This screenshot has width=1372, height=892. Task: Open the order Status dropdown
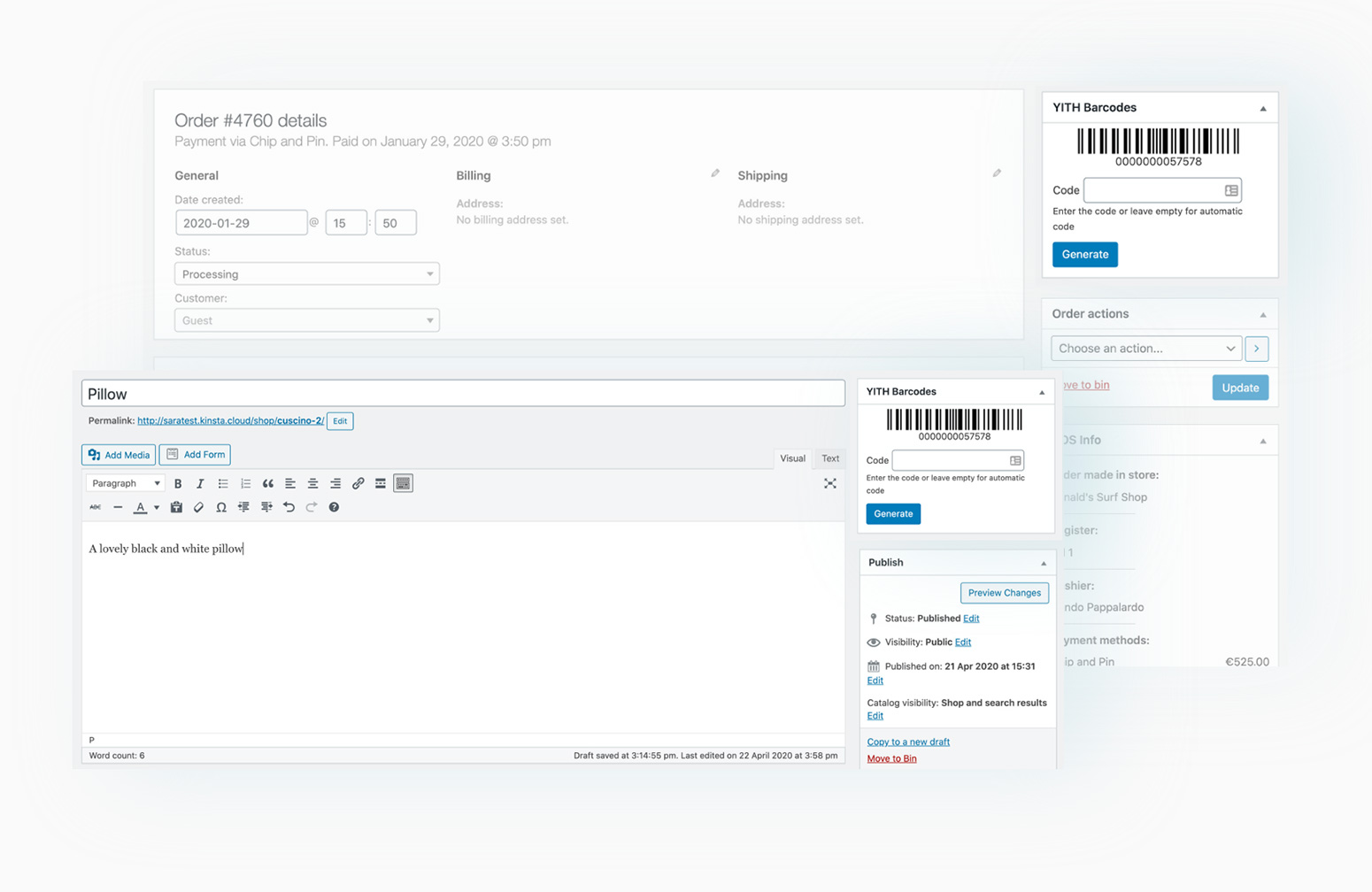[x=306, y=273]
